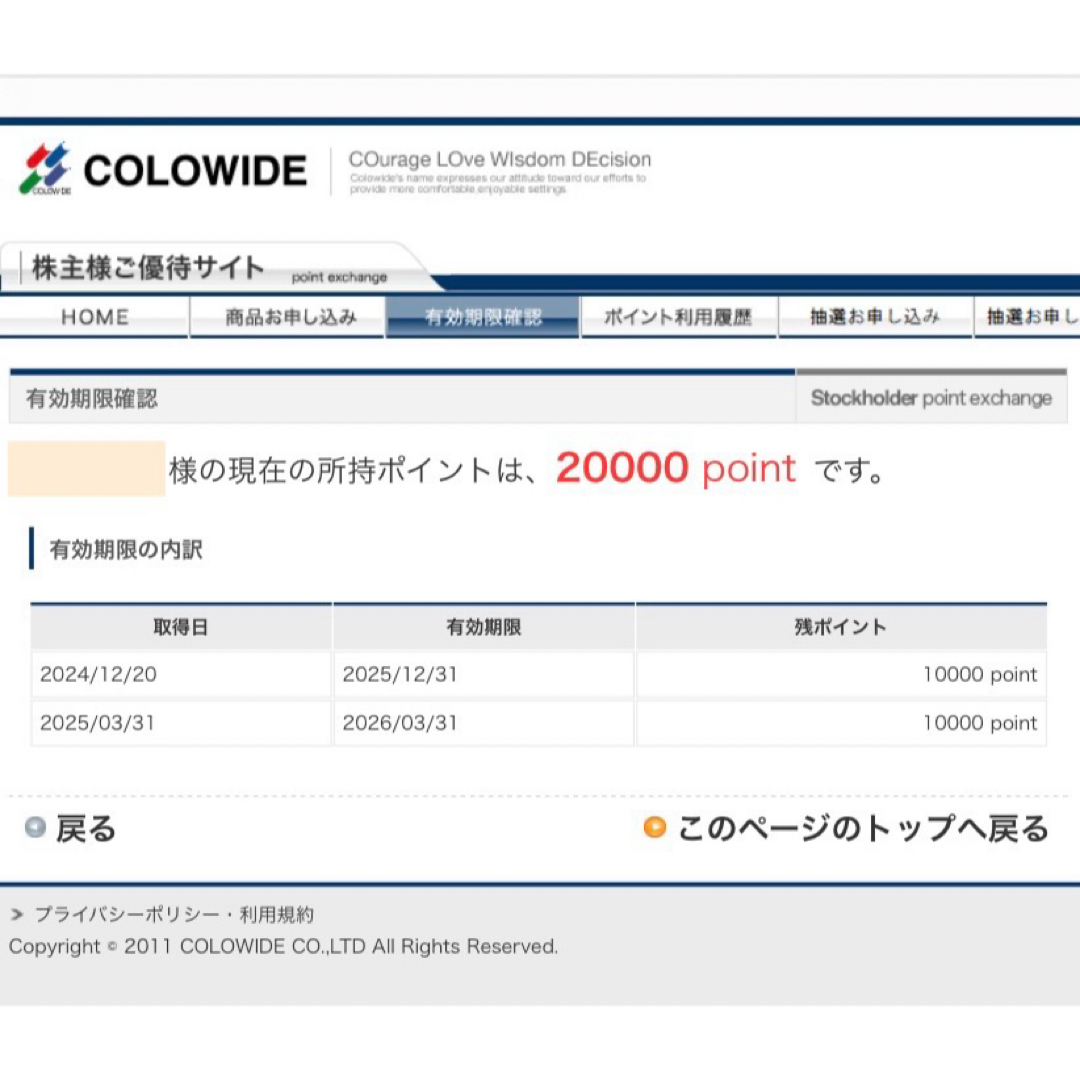Go to the 抽選お申し込み tab
This screenshot has height=1080, width=1080.
(875, 317)
